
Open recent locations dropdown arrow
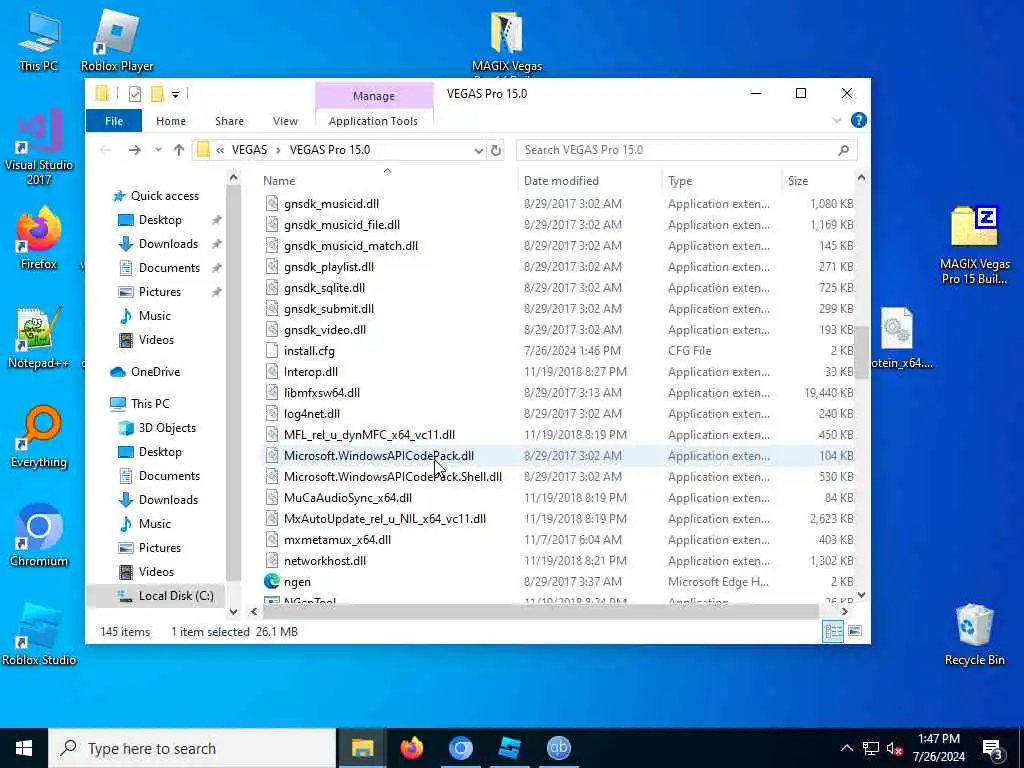(x=158, y=150)
